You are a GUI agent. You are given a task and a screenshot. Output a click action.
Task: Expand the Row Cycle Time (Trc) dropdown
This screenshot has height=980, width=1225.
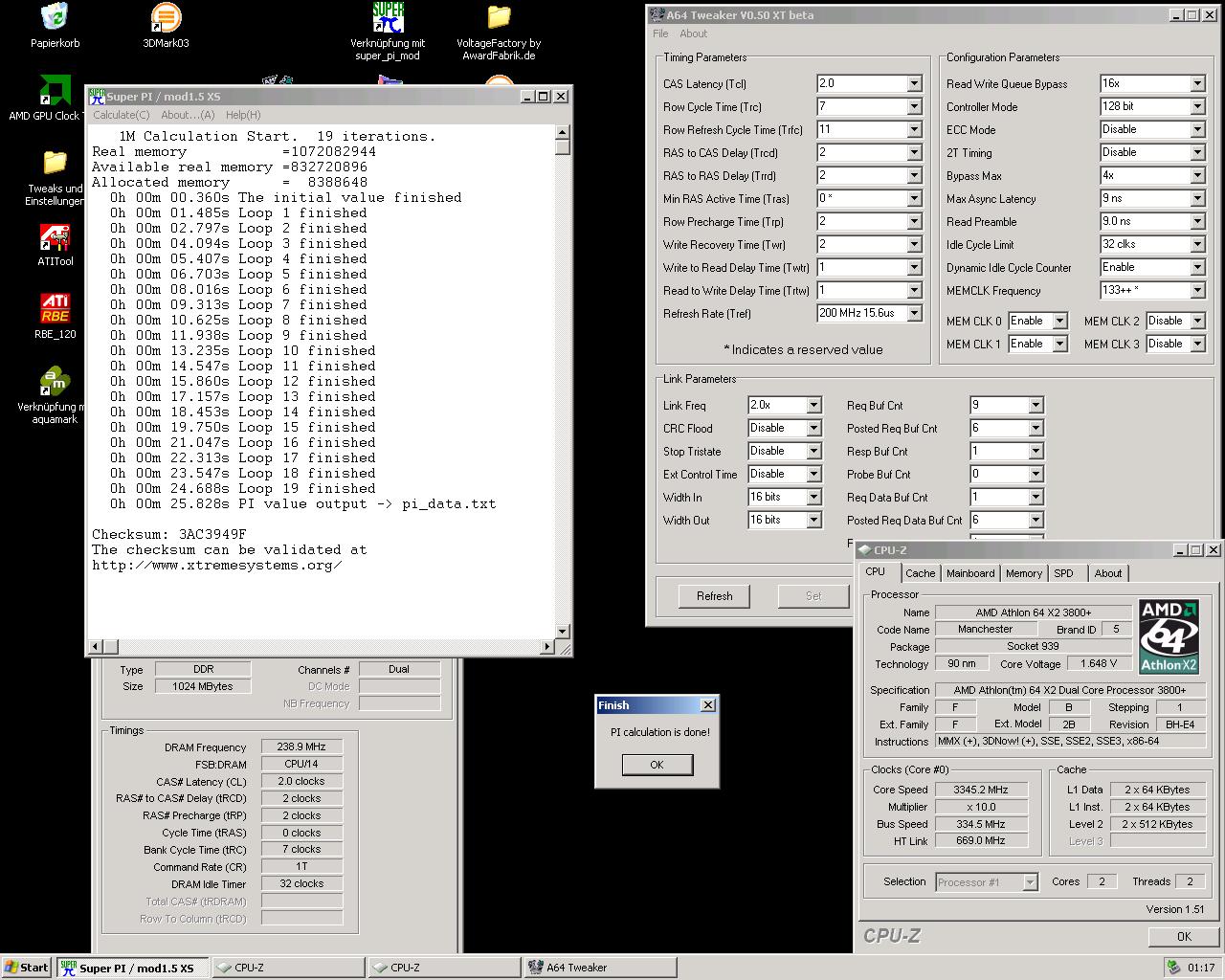(914, 107)
